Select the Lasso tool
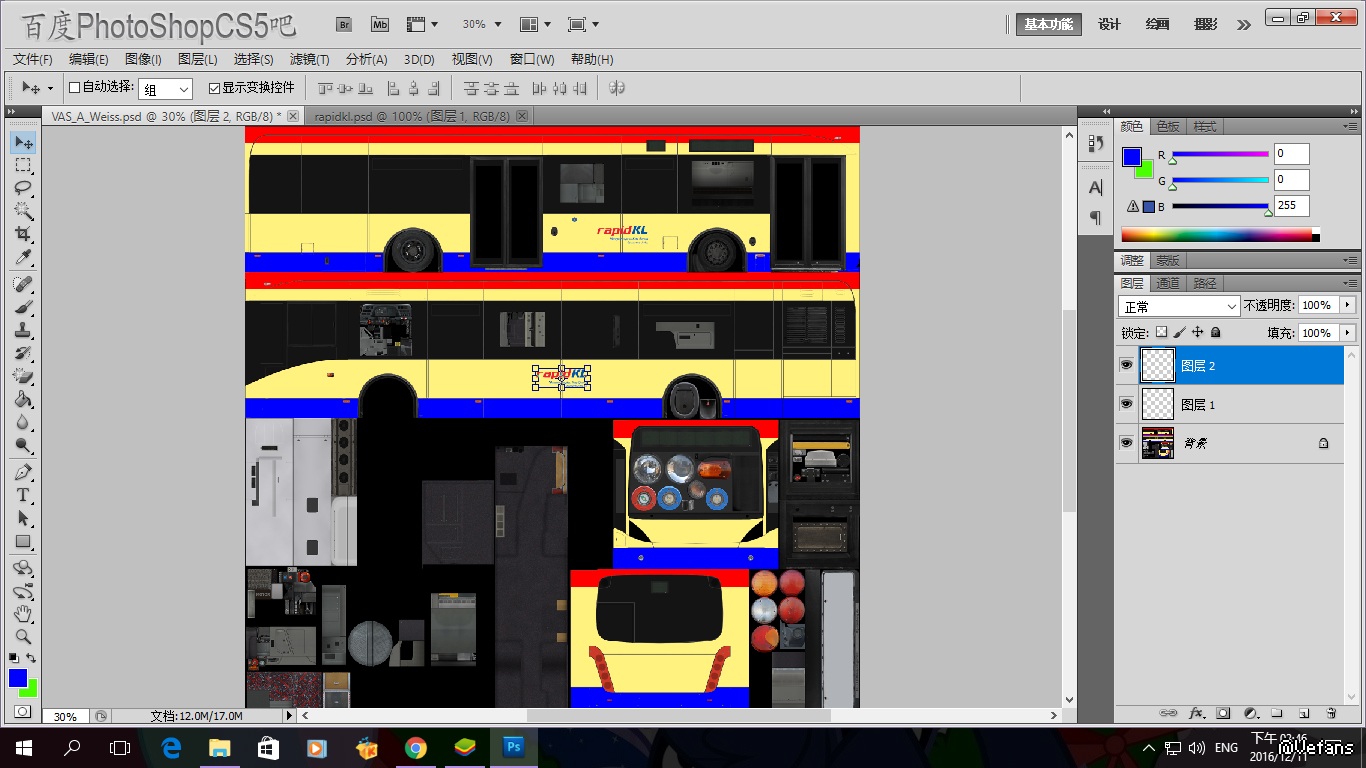The width and height of the screenshot is (1366, 768). click(x=23, y=187)
